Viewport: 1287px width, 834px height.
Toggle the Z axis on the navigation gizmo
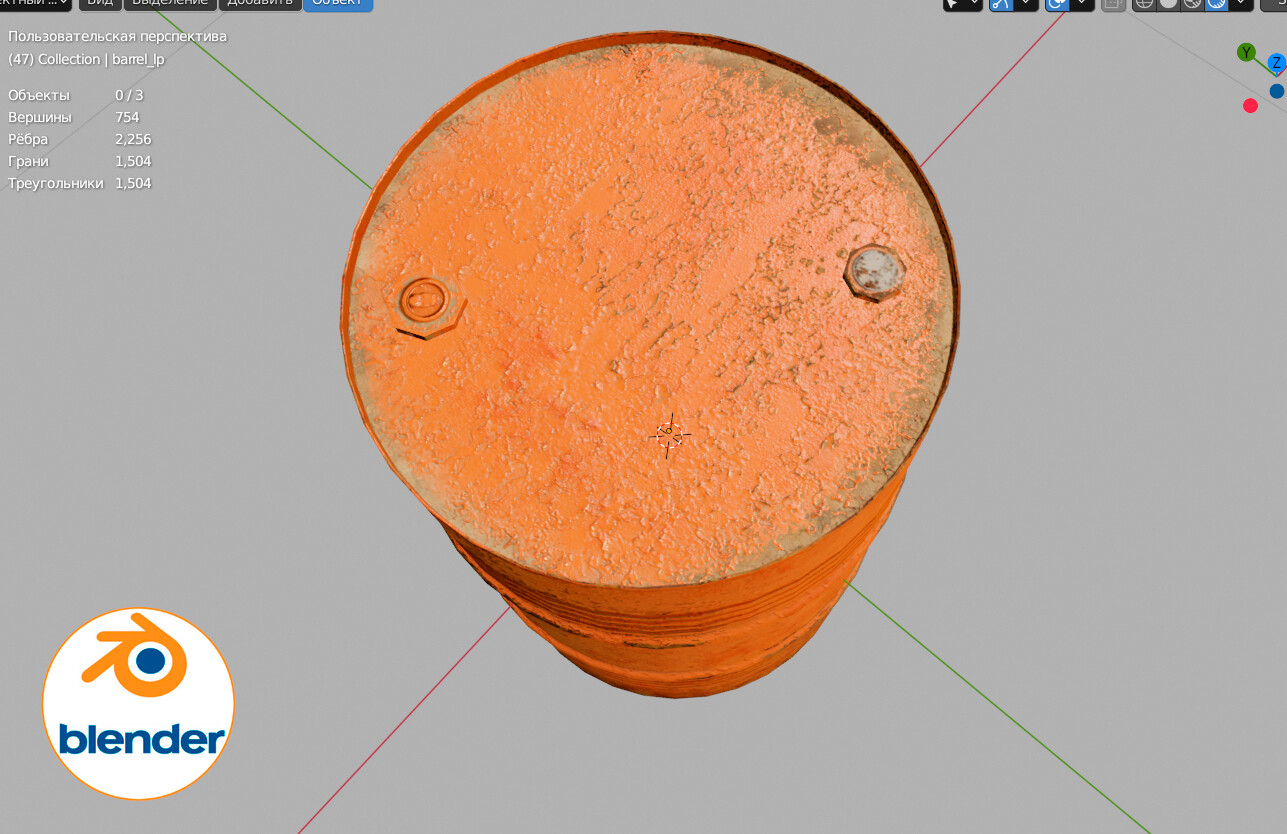tap(1276, 63)
